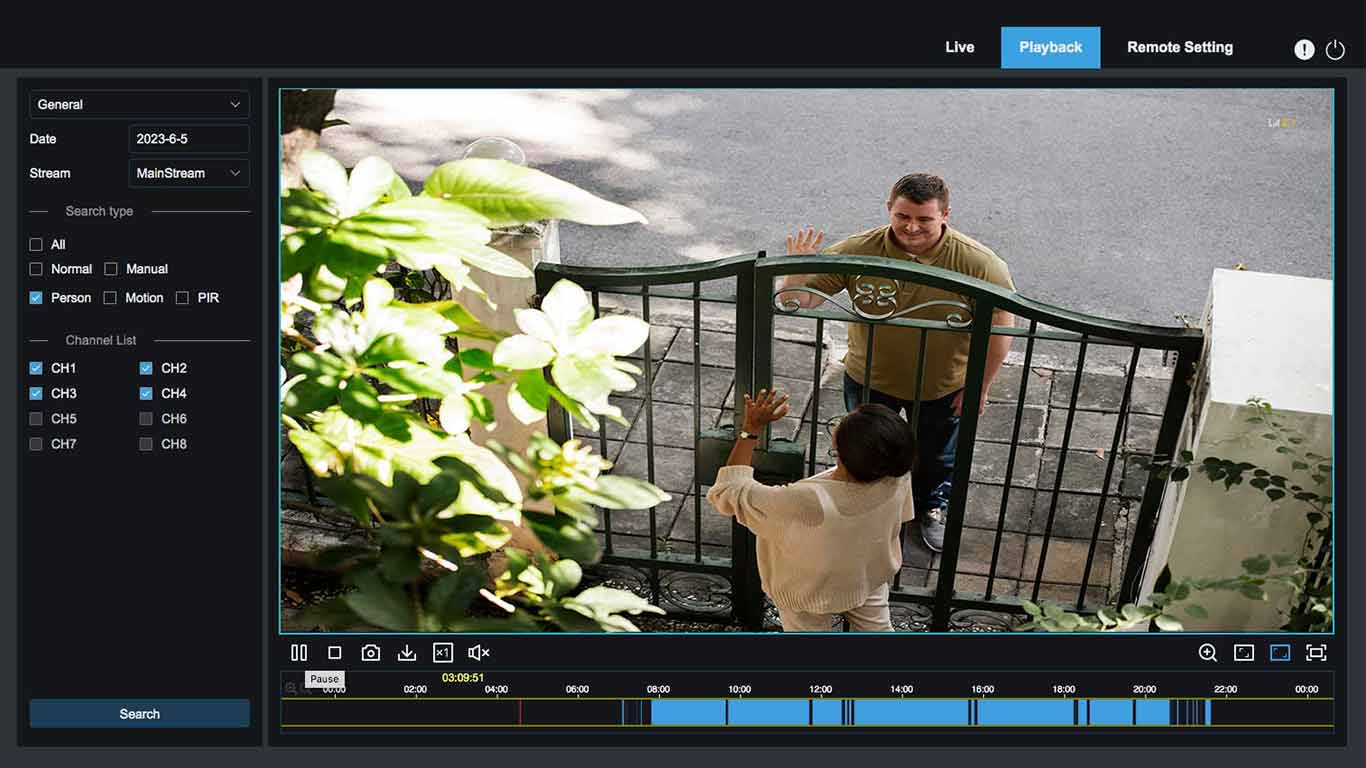Click the date field 2023-6-5

189,139
